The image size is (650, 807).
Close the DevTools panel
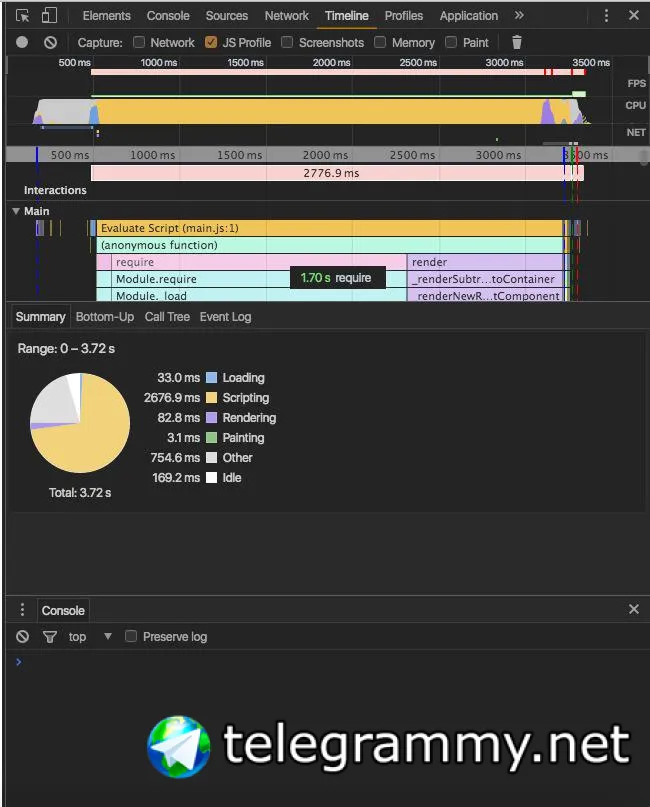coord(634,15)
